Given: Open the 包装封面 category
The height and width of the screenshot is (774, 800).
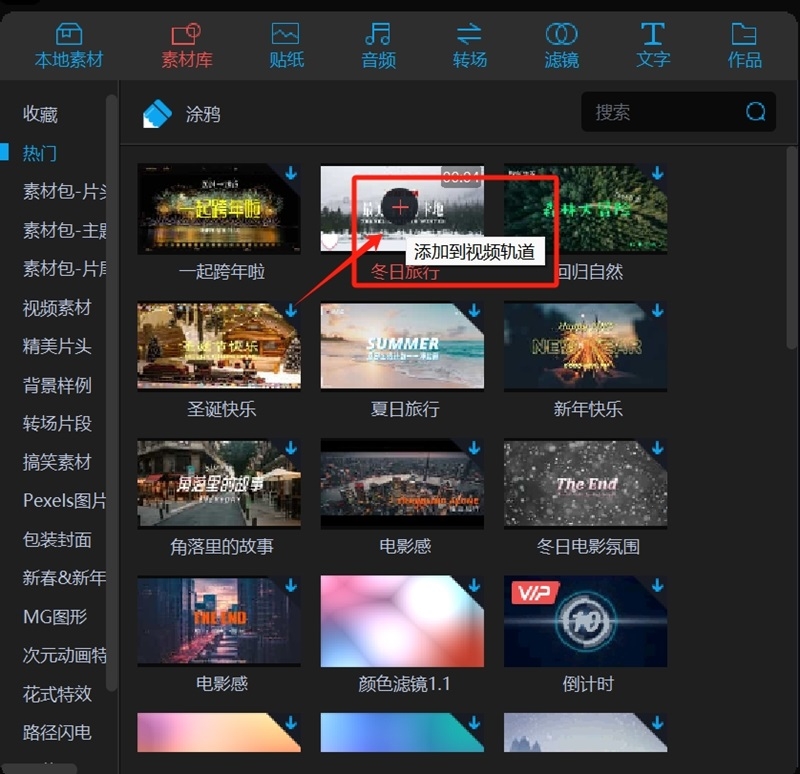Looking at the screenshot, I should click(x=57, y=539).
